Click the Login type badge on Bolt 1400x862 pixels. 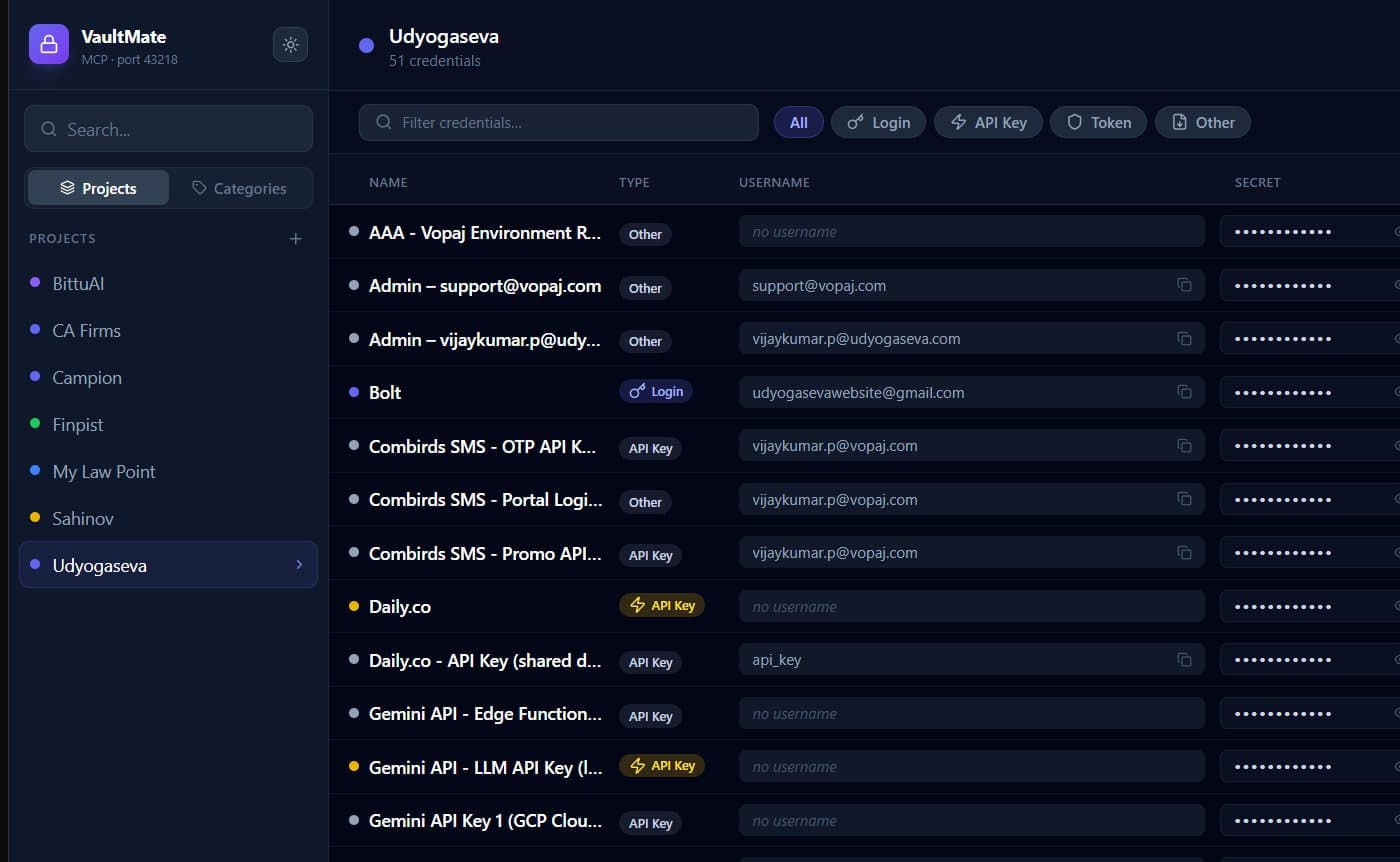coord(656,392)
